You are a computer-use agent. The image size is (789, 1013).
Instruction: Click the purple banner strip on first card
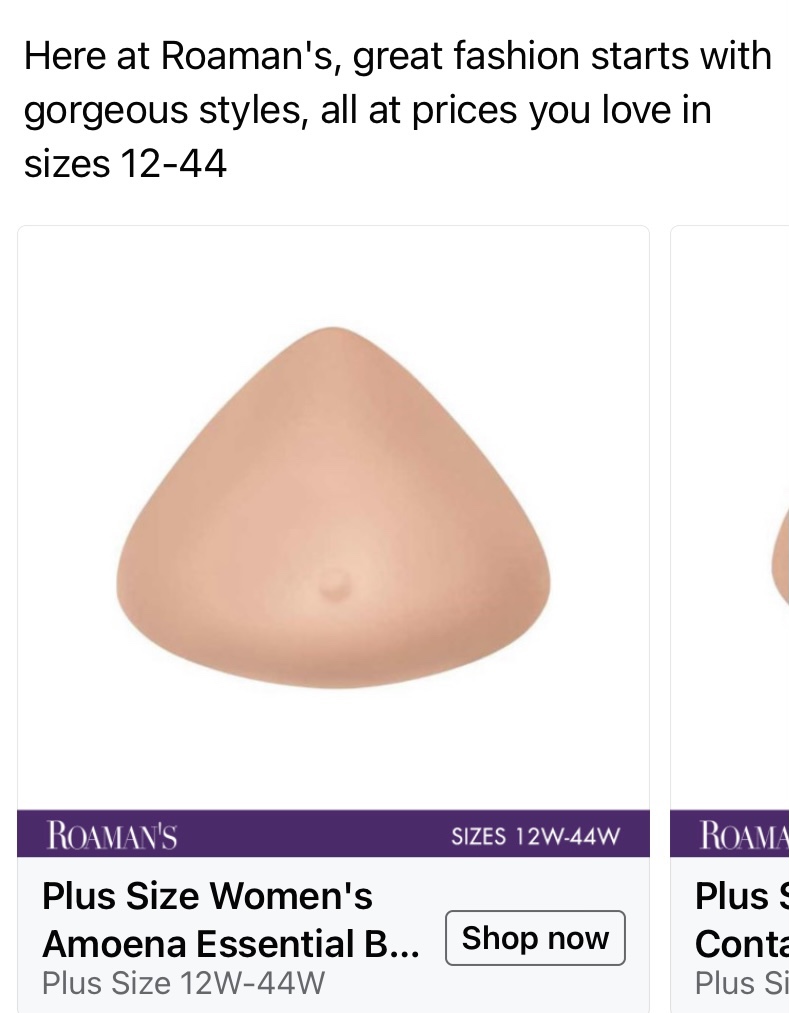pos(333,833)
